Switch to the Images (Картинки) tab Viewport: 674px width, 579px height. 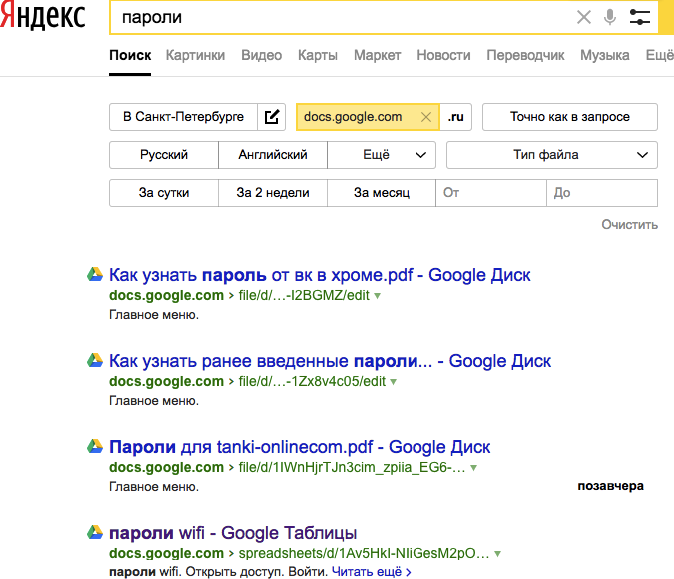click(195, 55)
